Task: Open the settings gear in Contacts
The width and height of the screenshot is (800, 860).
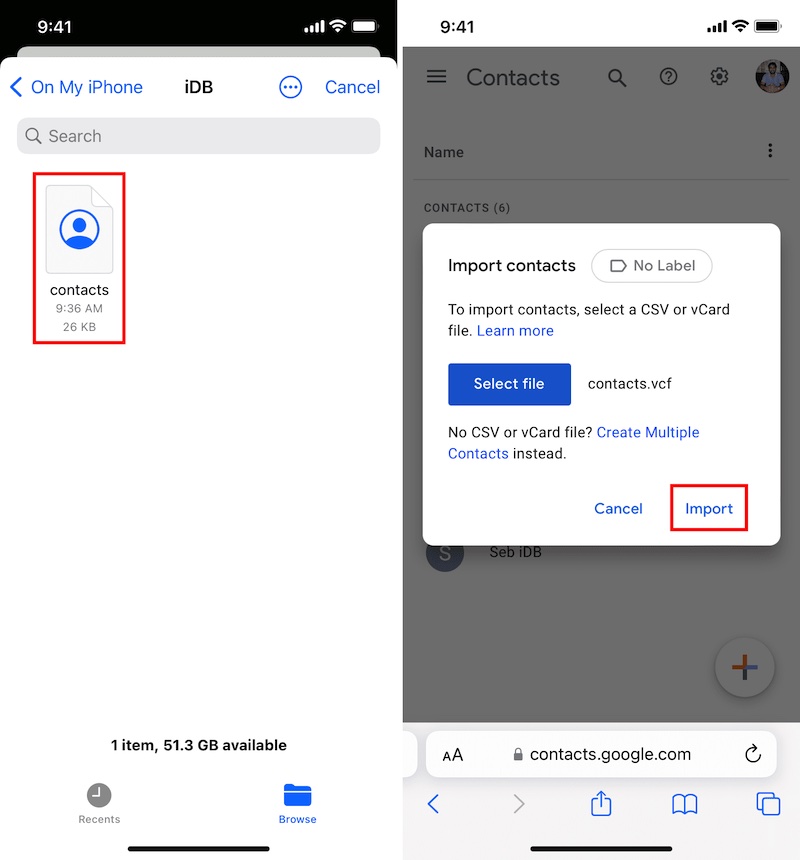Action: click(719, 77)
